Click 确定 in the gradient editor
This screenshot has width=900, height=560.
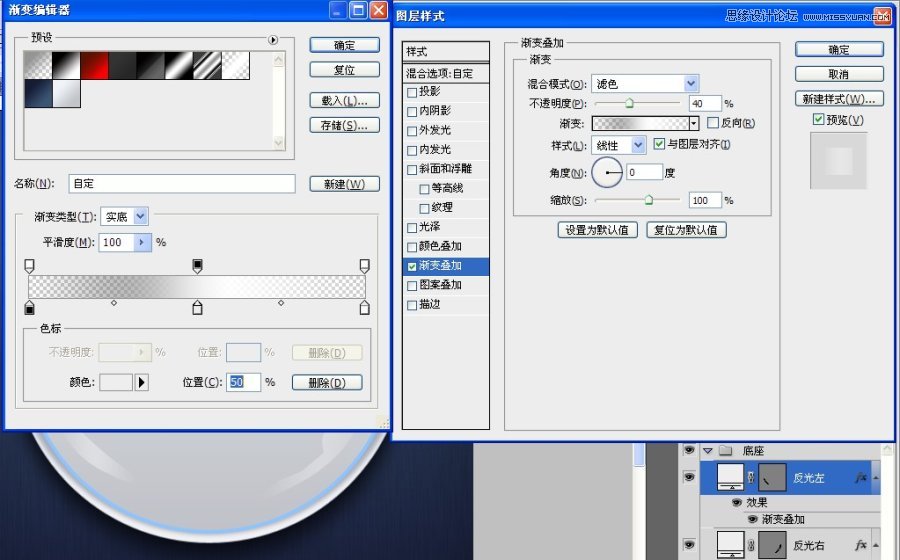pos(344,45)
